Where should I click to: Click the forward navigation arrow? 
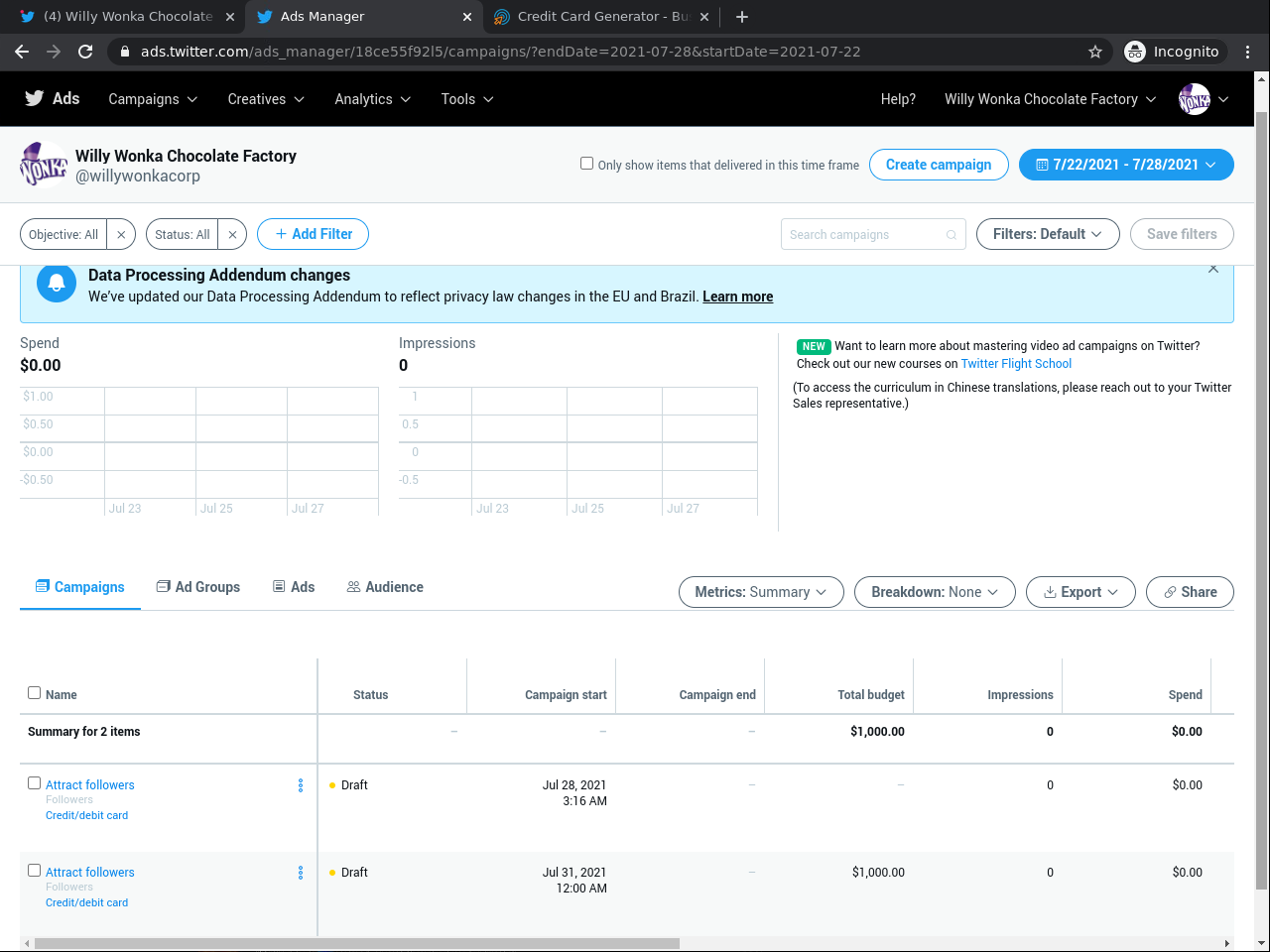pos(54,52)
